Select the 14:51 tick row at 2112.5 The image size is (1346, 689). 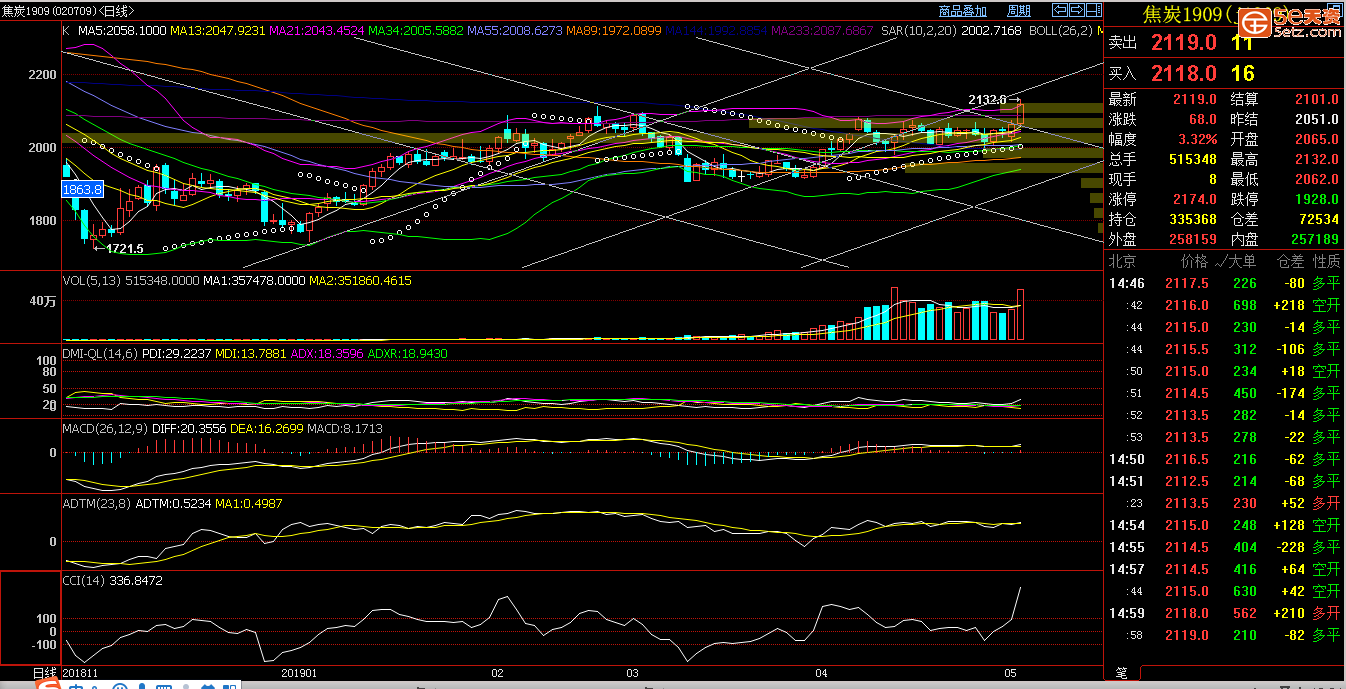point(1224,481)
